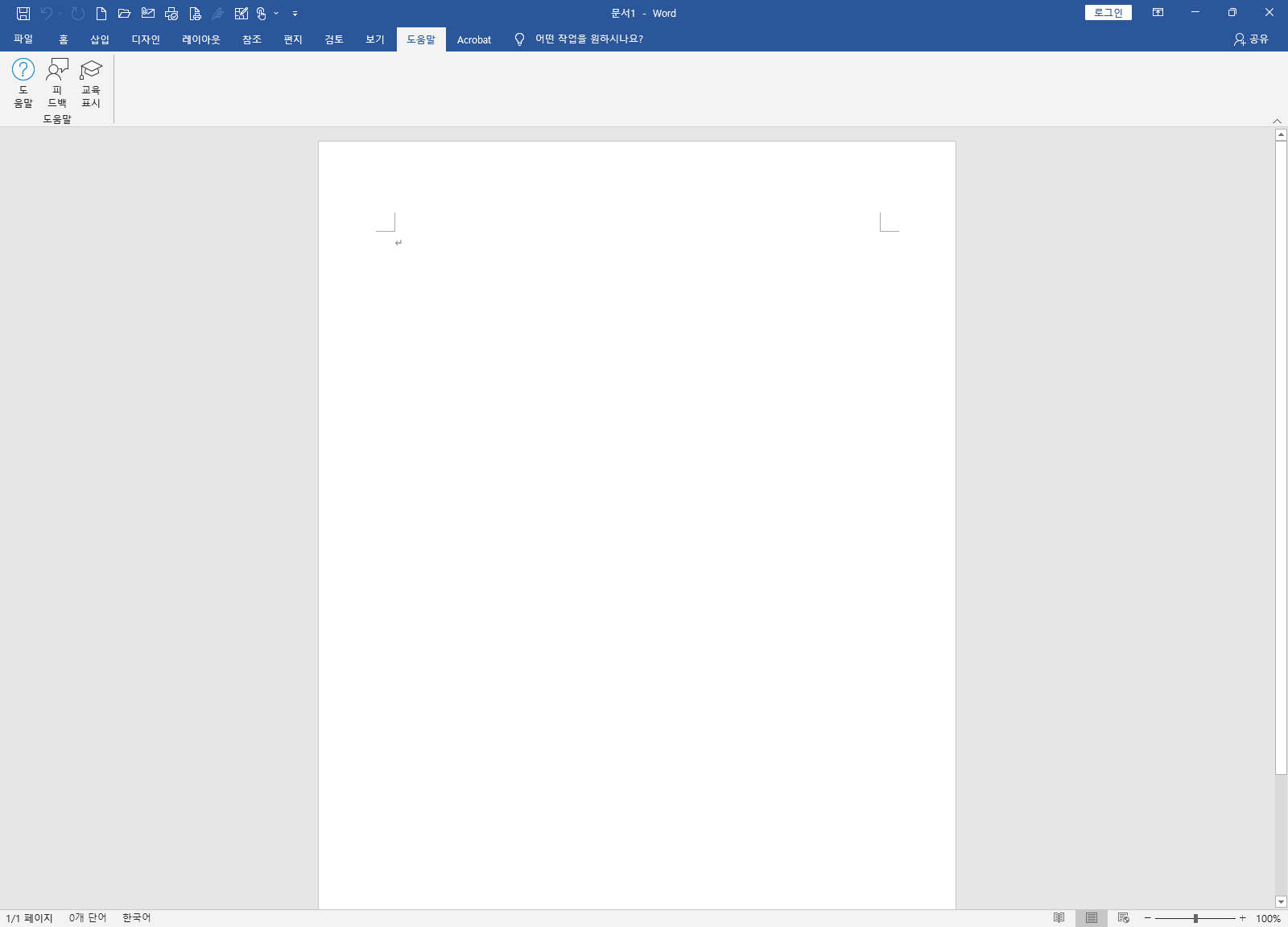Screen dimensions: 1288x927
Task: Open the Acrobat tab
Action: point(474,39)
